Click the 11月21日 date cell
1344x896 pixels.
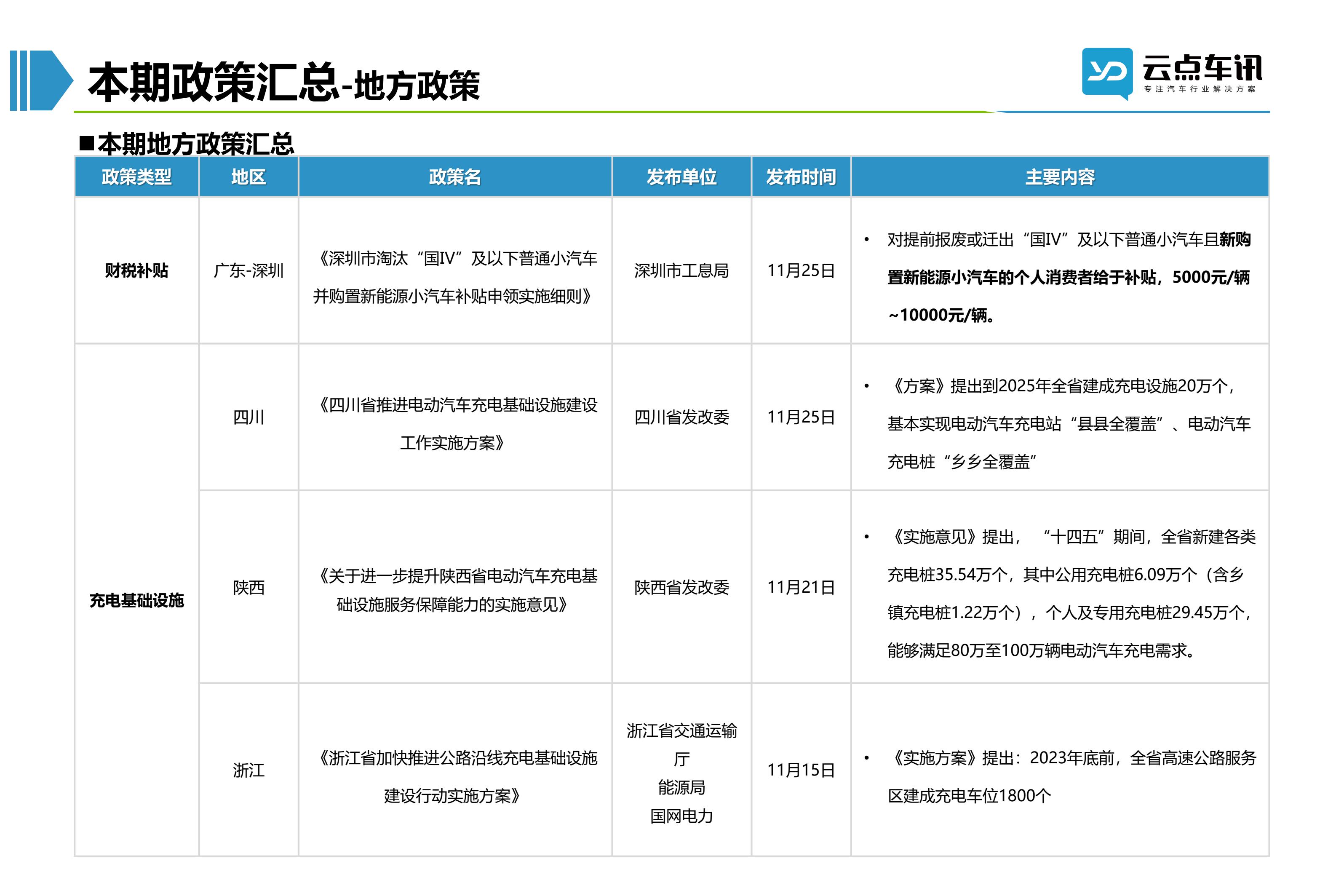[x=801, y=587]
